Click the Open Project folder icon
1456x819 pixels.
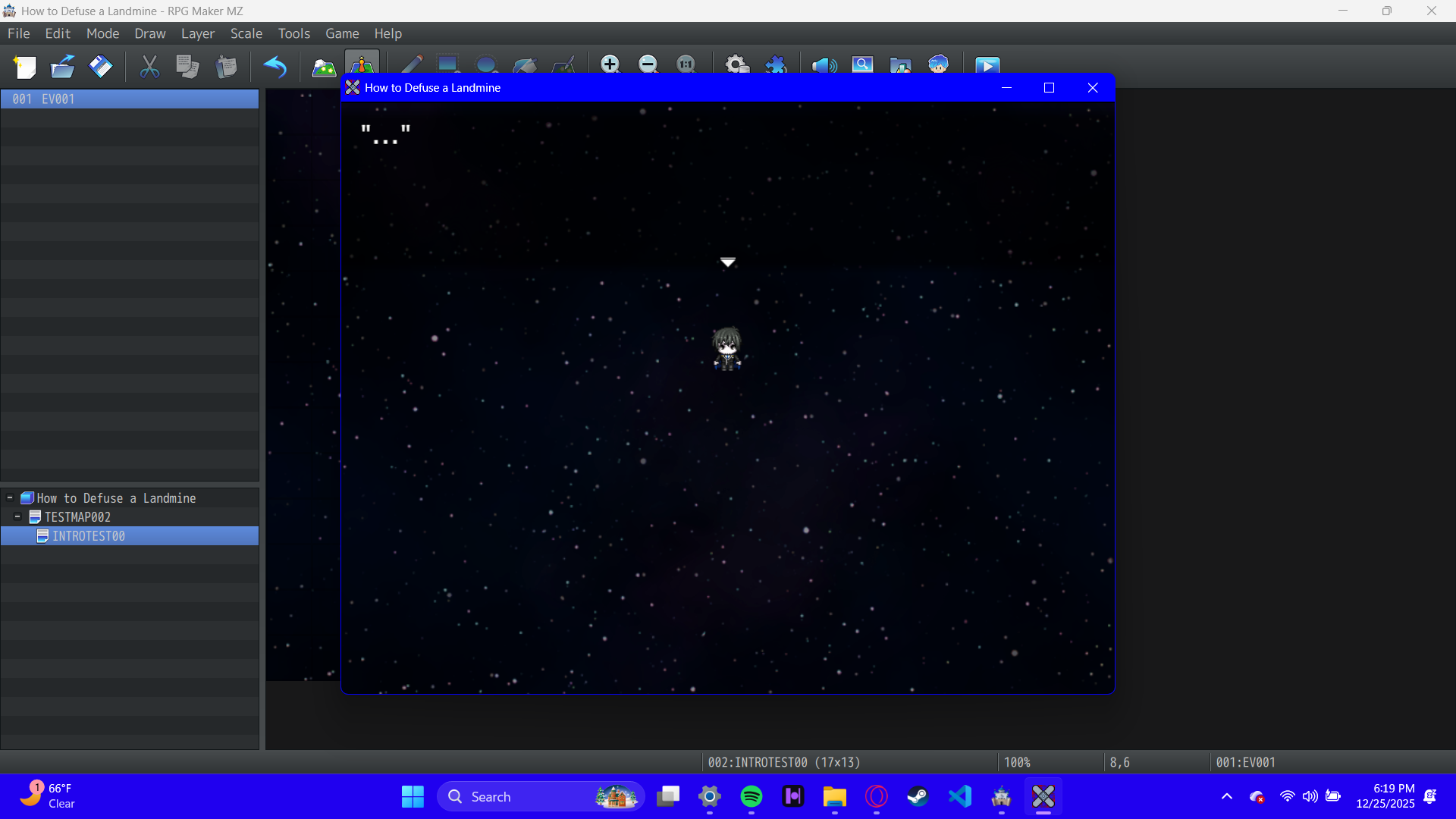pyautogui.click(x=62, y=67)
